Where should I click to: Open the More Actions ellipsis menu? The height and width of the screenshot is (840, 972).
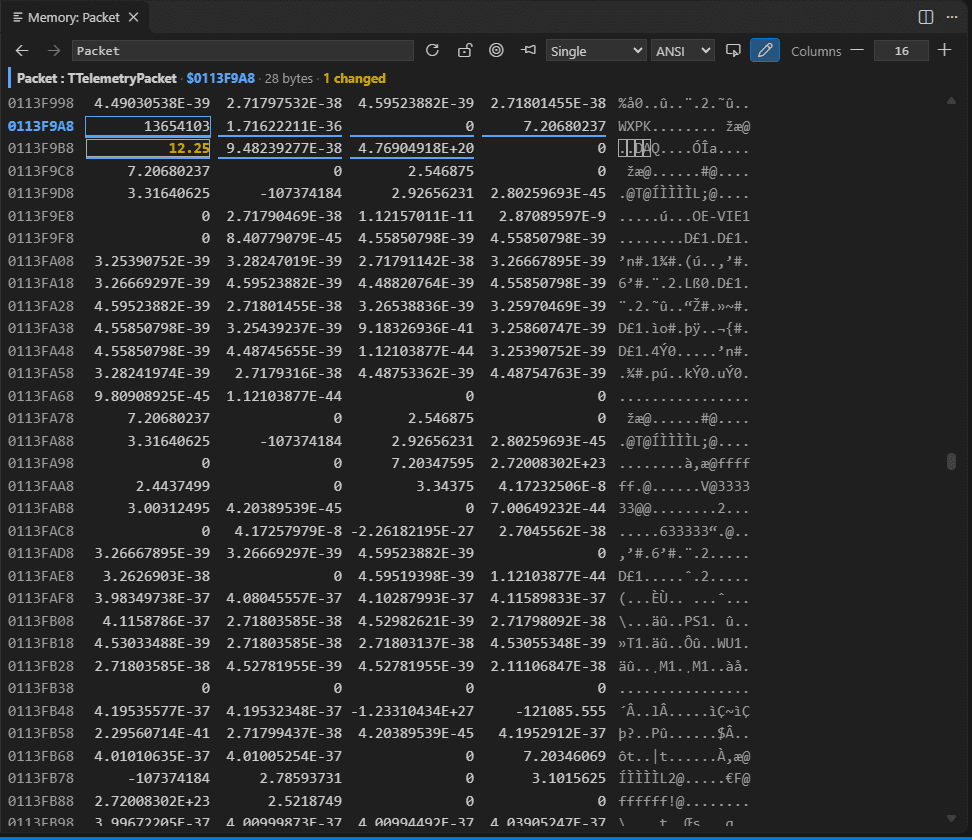[x=952, y=17]
